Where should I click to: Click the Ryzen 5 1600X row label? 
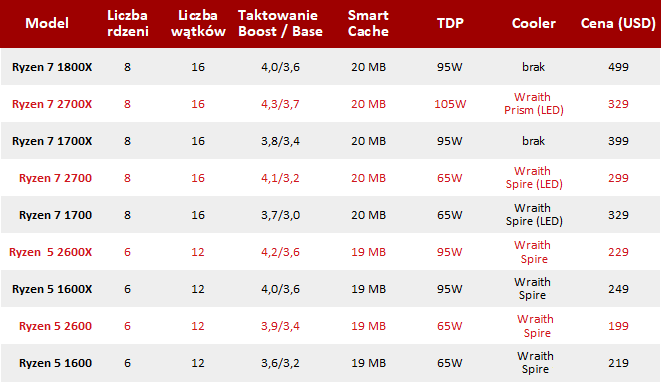[52, 289]
